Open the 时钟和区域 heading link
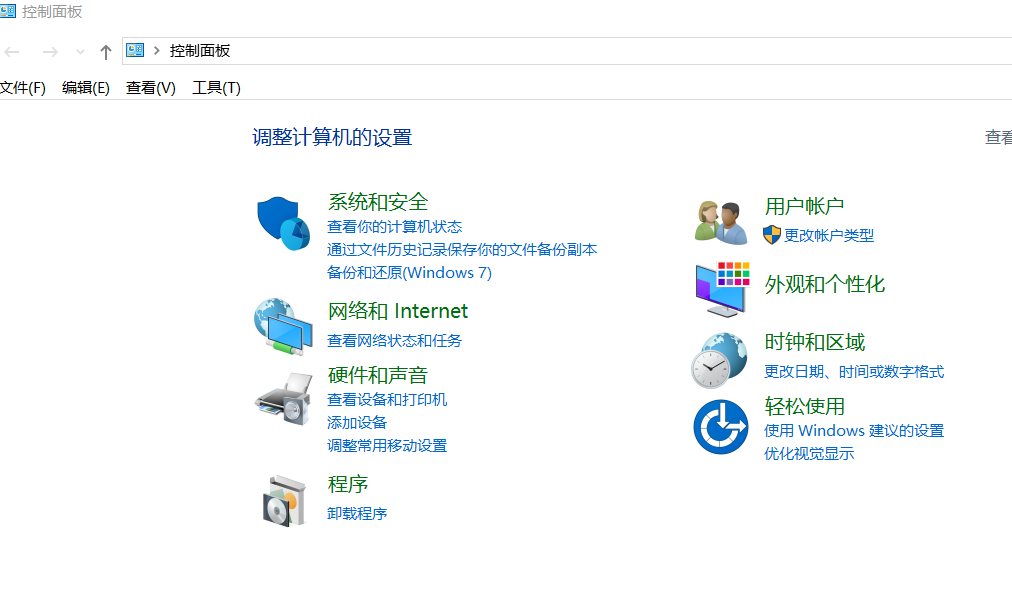 (815, 342)
